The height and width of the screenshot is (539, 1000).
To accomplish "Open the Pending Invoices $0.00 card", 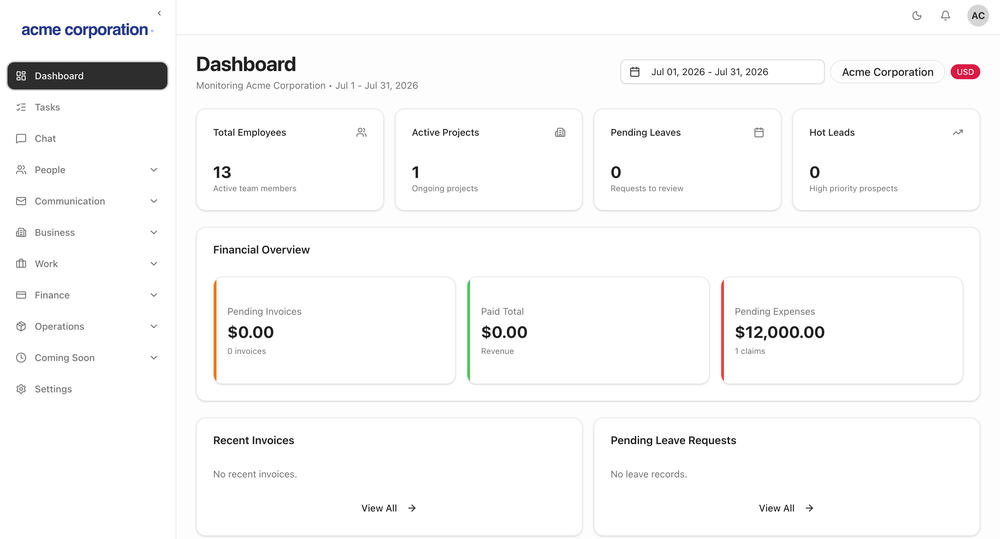I will click(335, 330).
